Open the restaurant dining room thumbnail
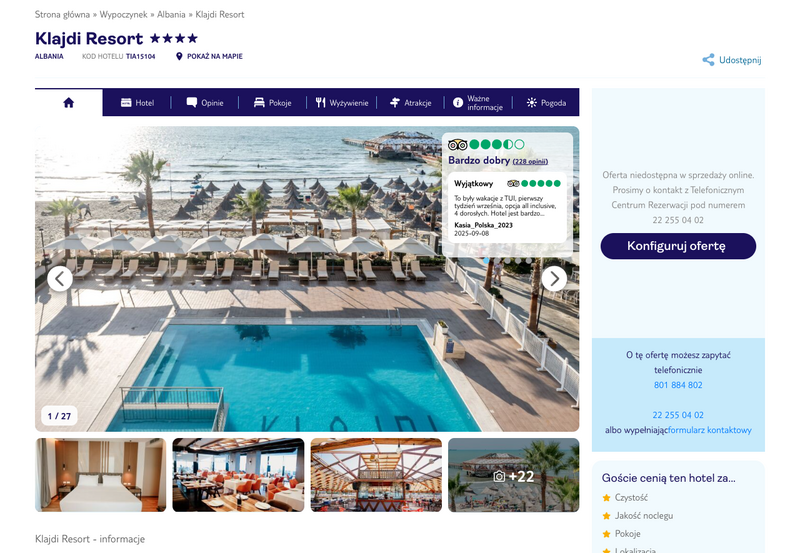Screen dimensions: 800x553 click(x=238, y=475)
